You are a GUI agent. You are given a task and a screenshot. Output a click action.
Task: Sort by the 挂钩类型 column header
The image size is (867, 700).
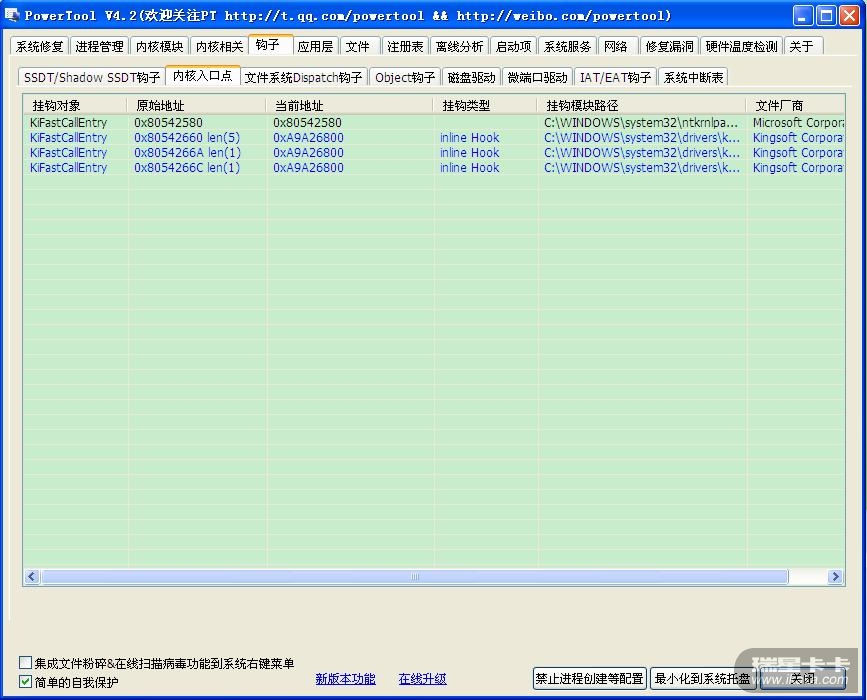point(466,105)
